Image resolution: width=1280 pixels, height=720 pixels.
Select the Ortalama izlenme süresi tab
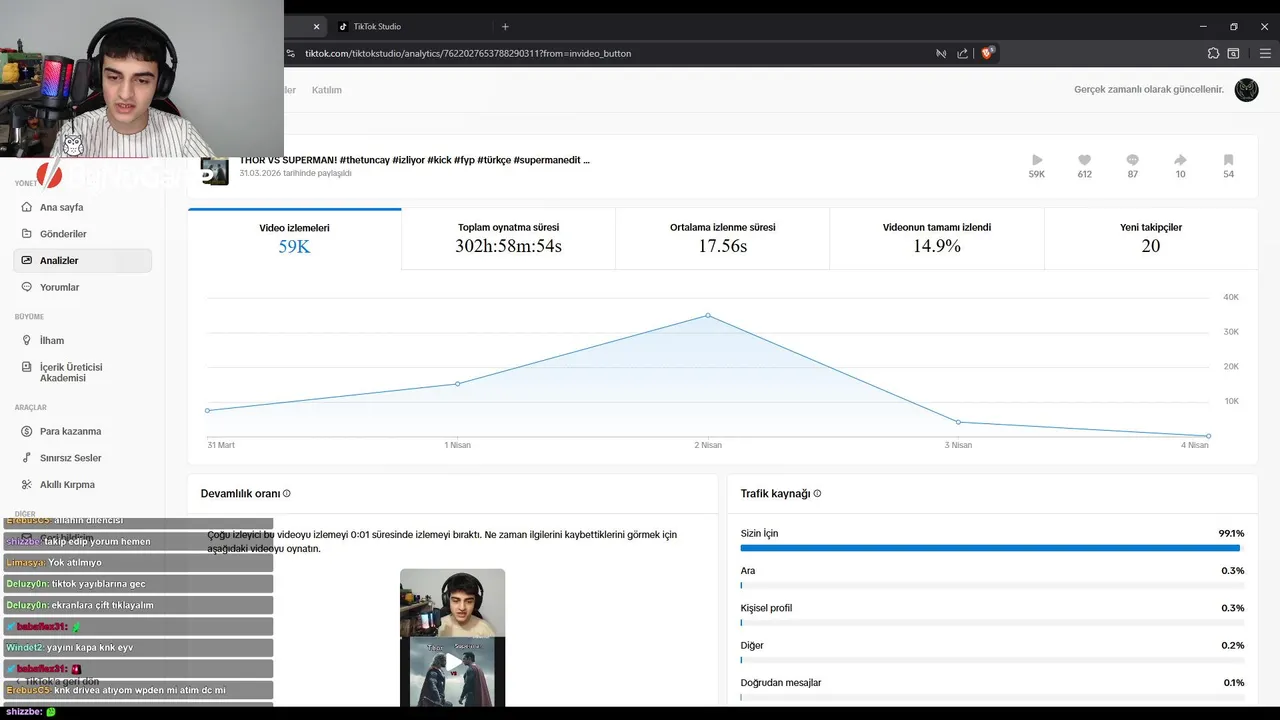tap(722, 238)
